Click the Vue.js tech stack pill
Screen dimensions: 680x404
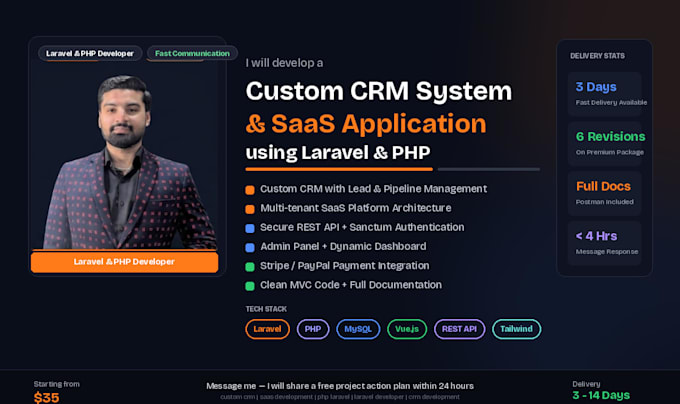click(407, 329)
